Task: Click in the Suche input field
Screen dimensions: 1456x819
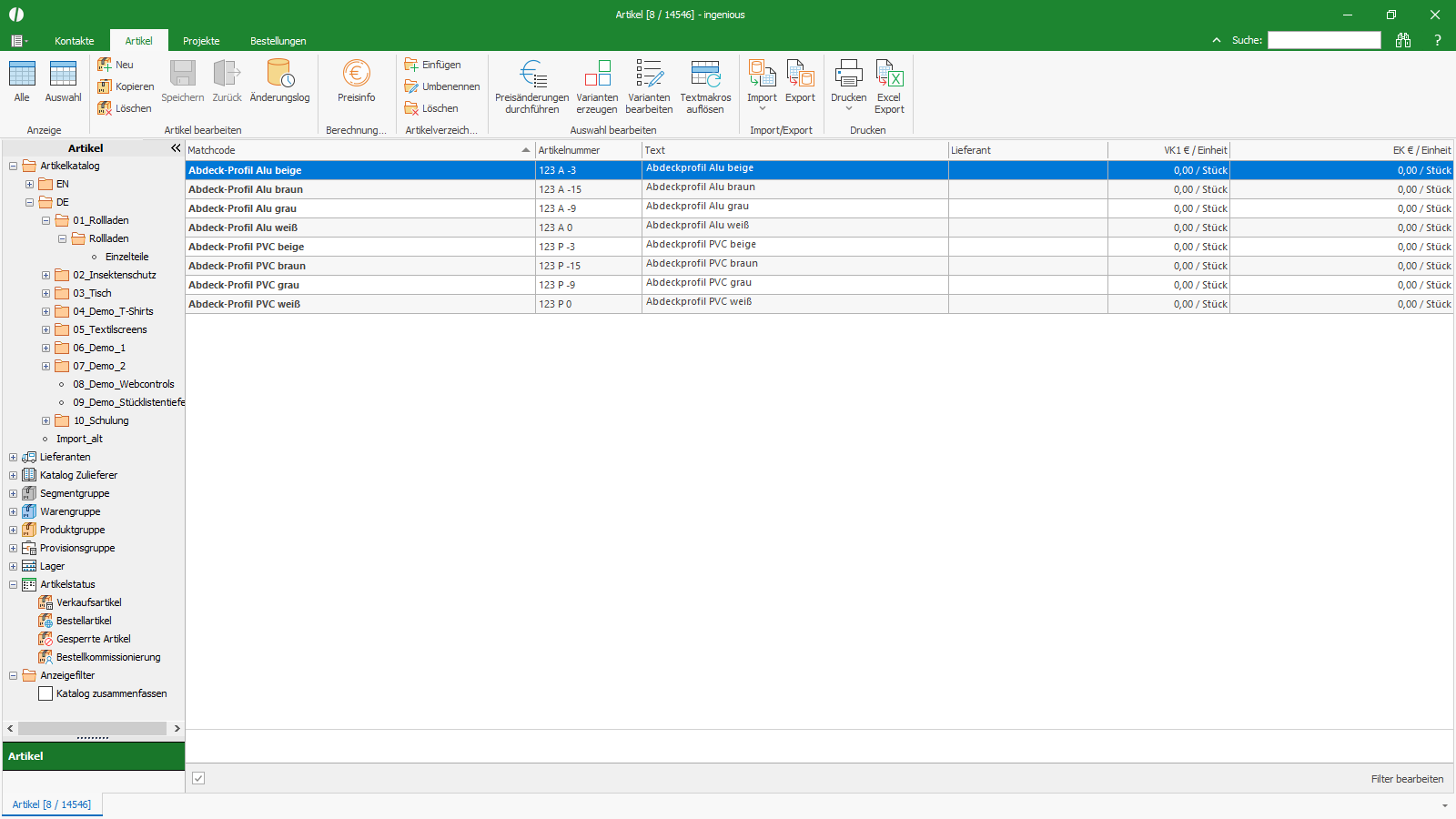Action: [1324, 40]
